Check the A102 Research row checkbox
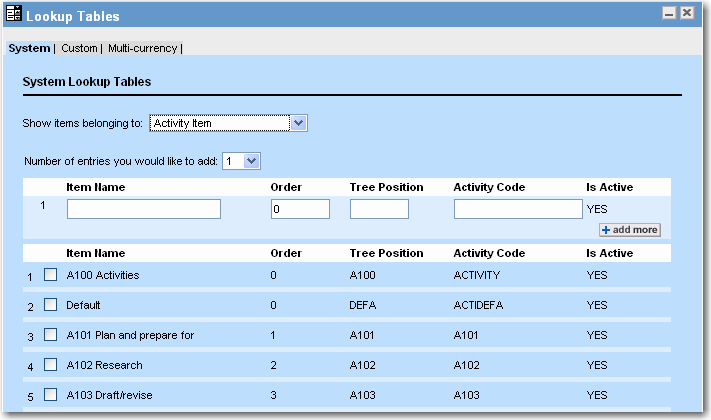The image size is (711, 420). 50,365
